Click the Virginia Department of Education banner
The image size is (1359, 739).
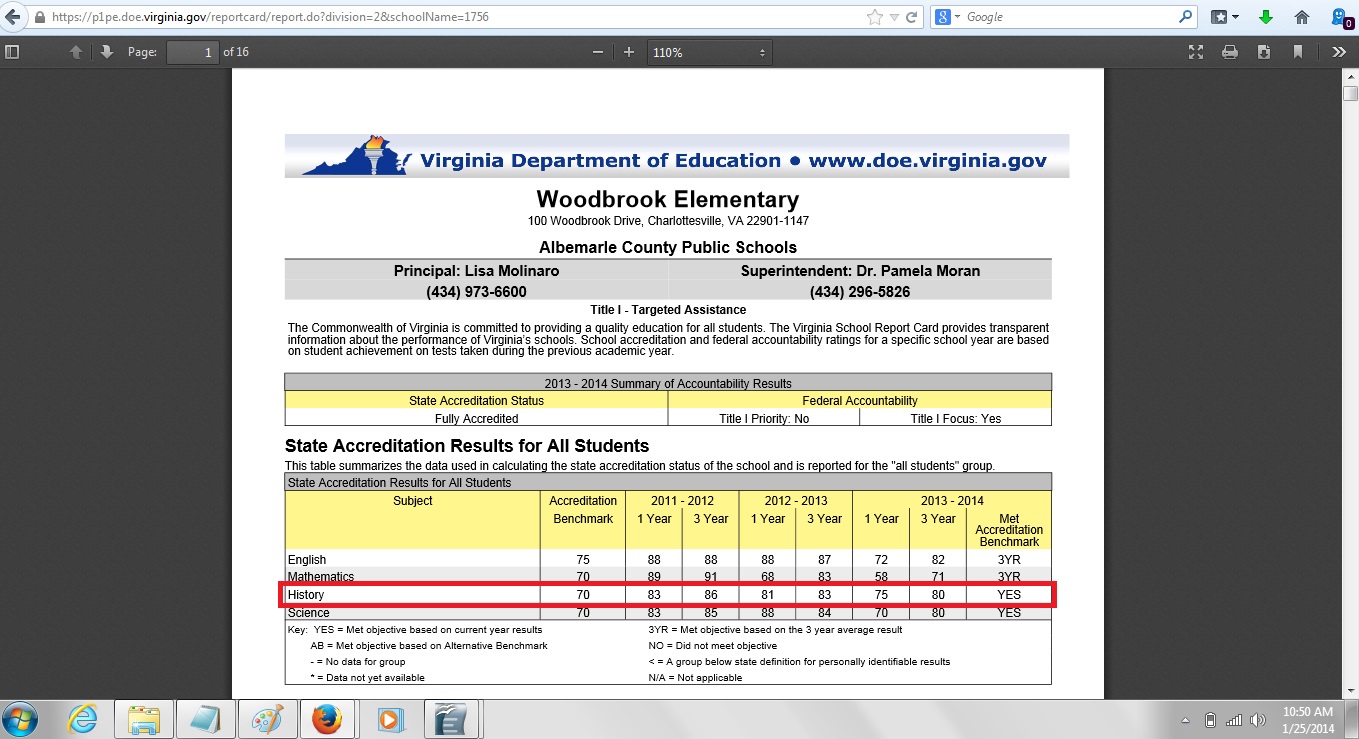click(x=677, y=156)
